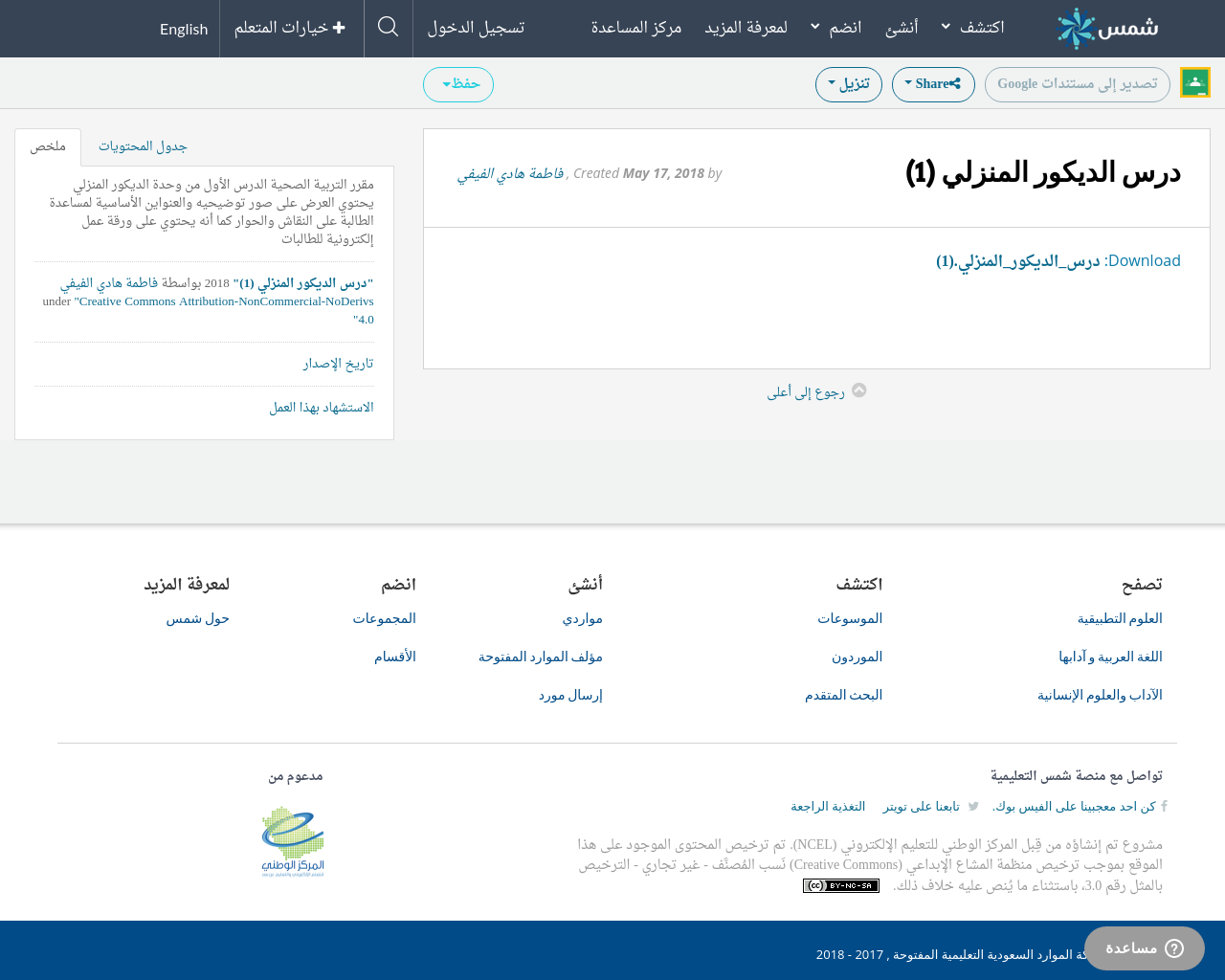Image resolution: width=1225 pixels, height=980 pixels.
Task: Expand the تنزيل download dropdown
Action: [849, 84]
